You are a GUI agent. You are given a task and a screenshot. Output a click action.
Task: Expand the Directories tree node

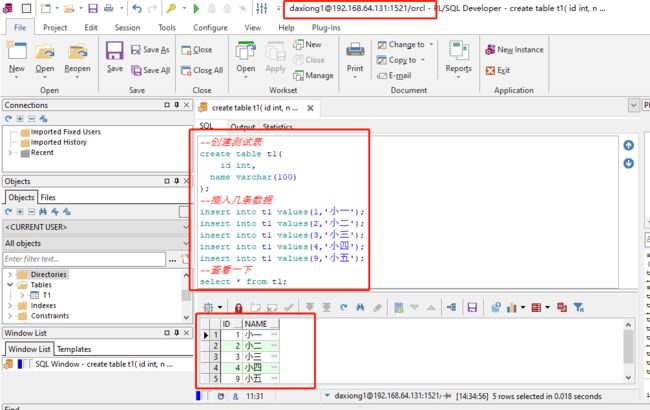(10, 274)
